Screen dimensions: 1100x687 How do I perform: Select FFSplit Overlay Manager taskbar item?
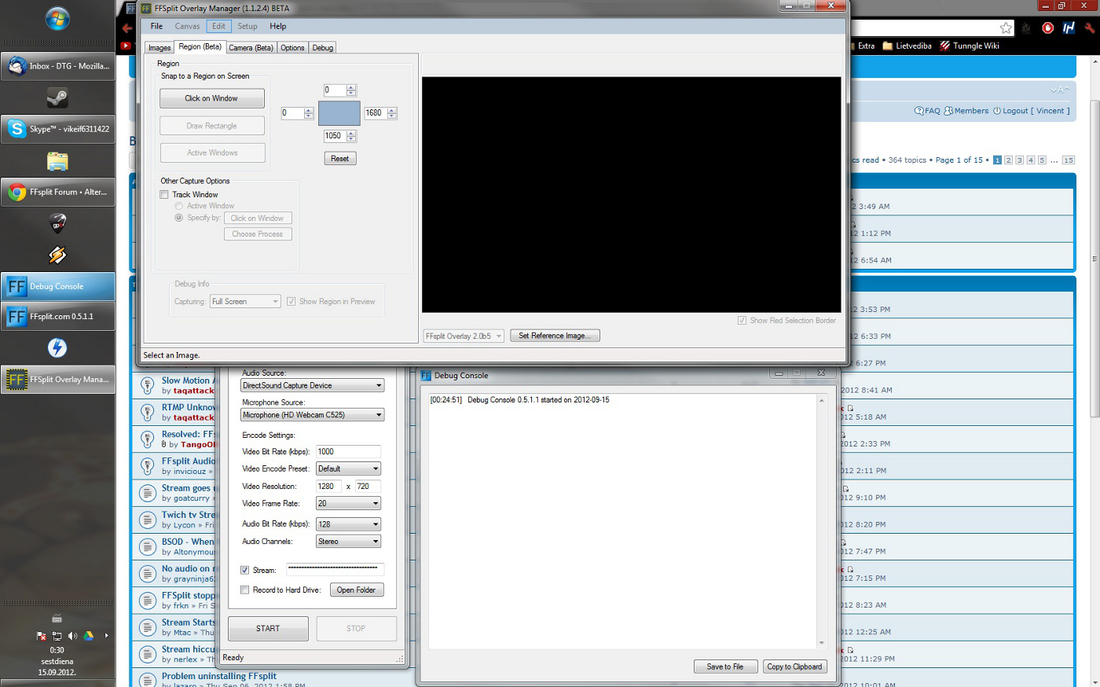(x=58, y=380)
